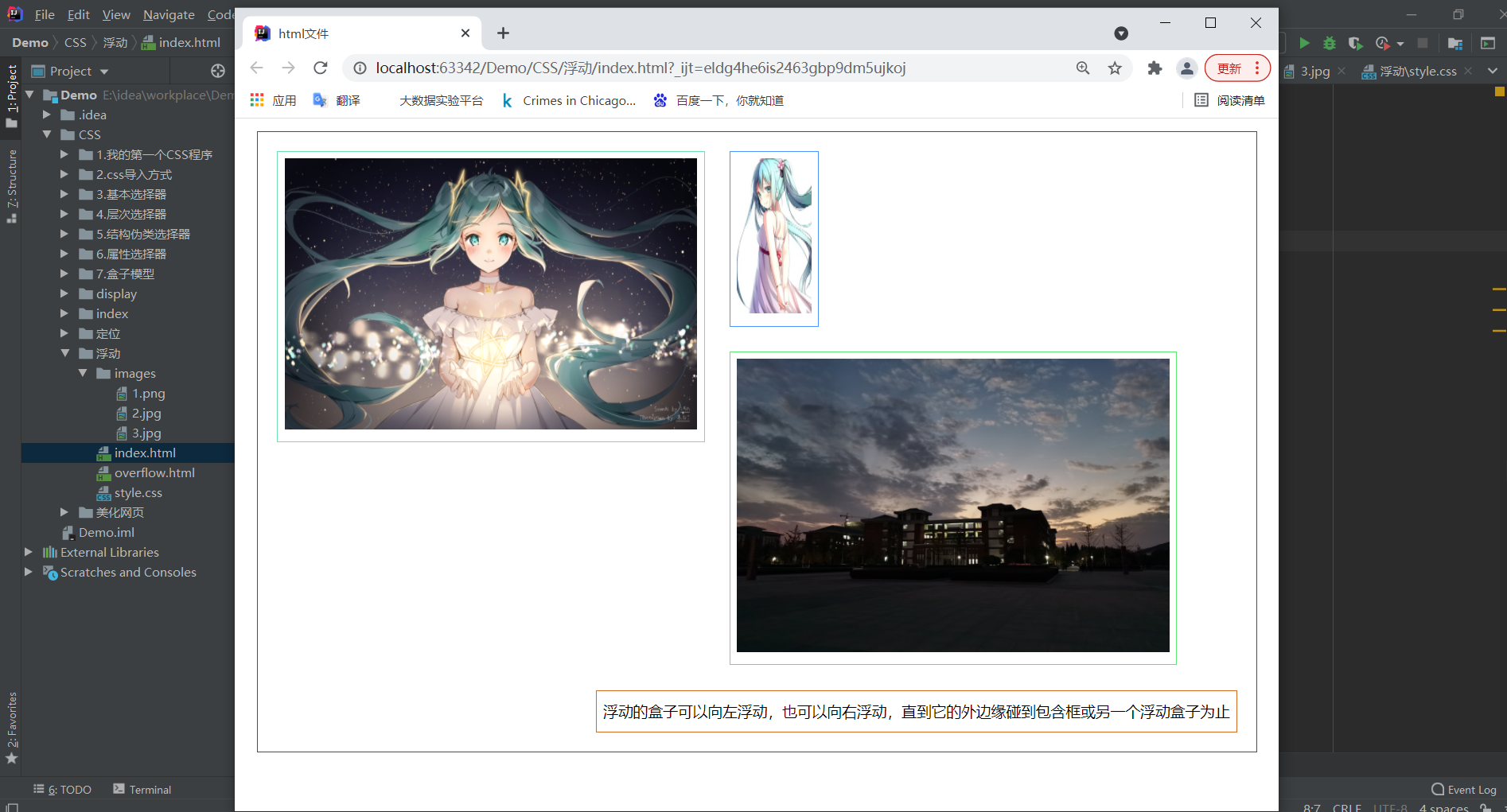Viewport: 1507px width, 812px height.
Task: Collapse the CSS folder
Action: click(47, 134)
